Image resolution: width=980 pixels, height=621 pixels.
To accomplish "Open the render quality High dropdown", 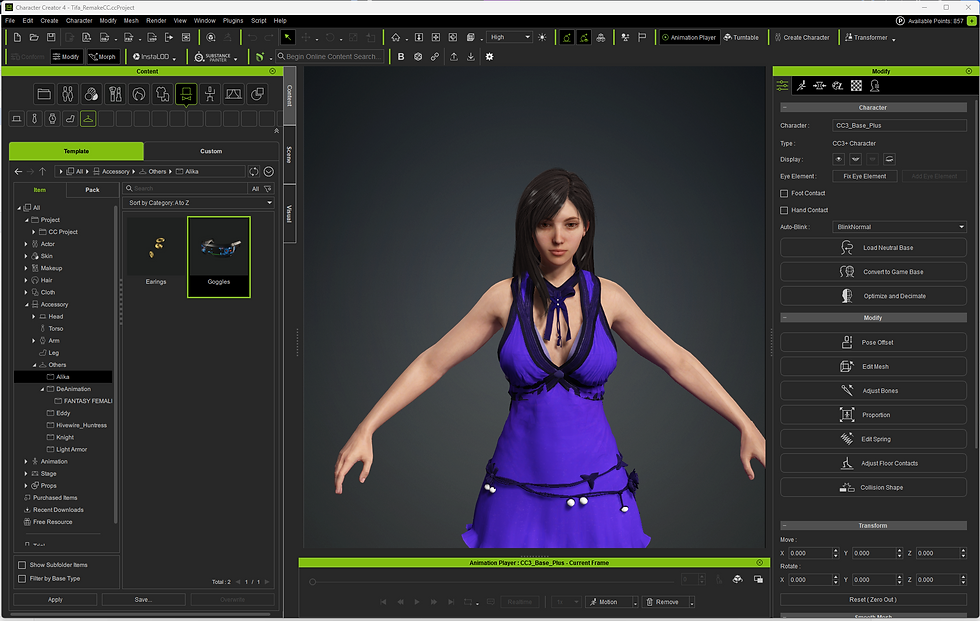I will pyautogui.click(x=510, y=37).
